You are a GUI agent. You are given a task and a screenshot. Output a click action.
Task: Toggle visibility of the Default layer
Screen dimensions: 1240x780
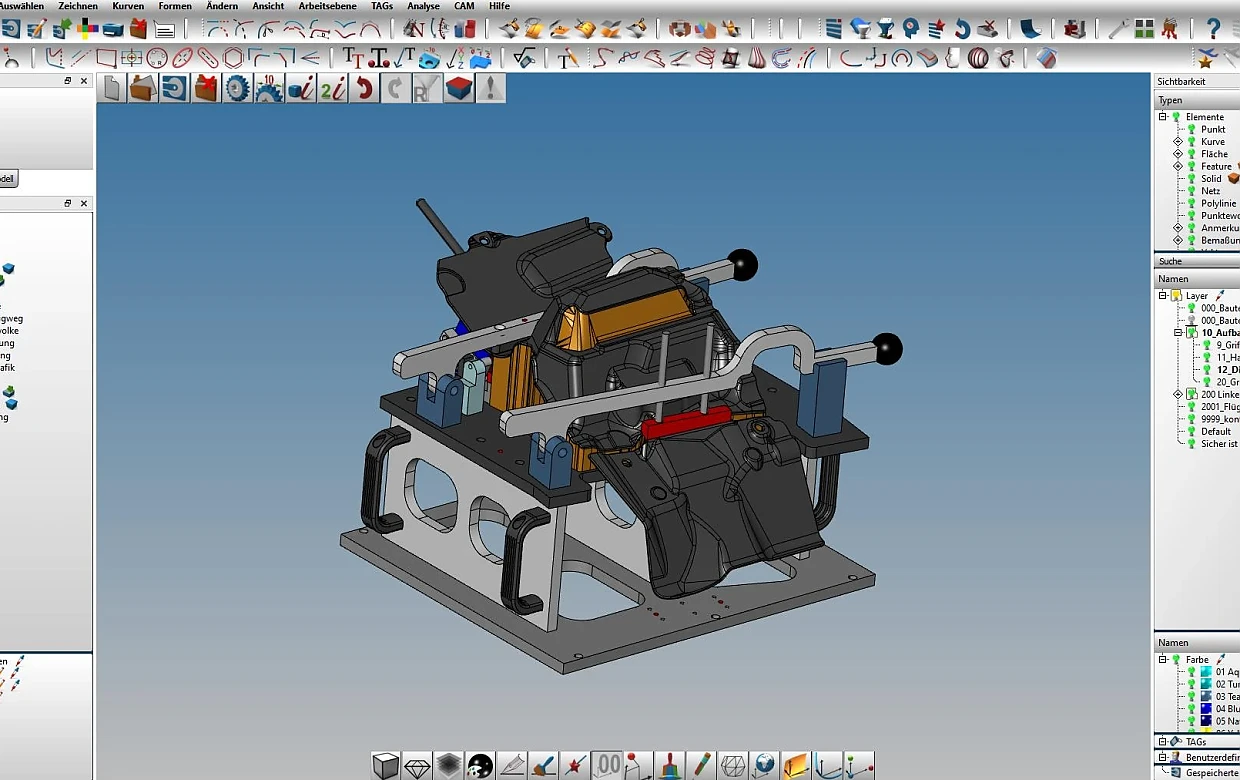pyautogui.click(x=1191, y=432)
